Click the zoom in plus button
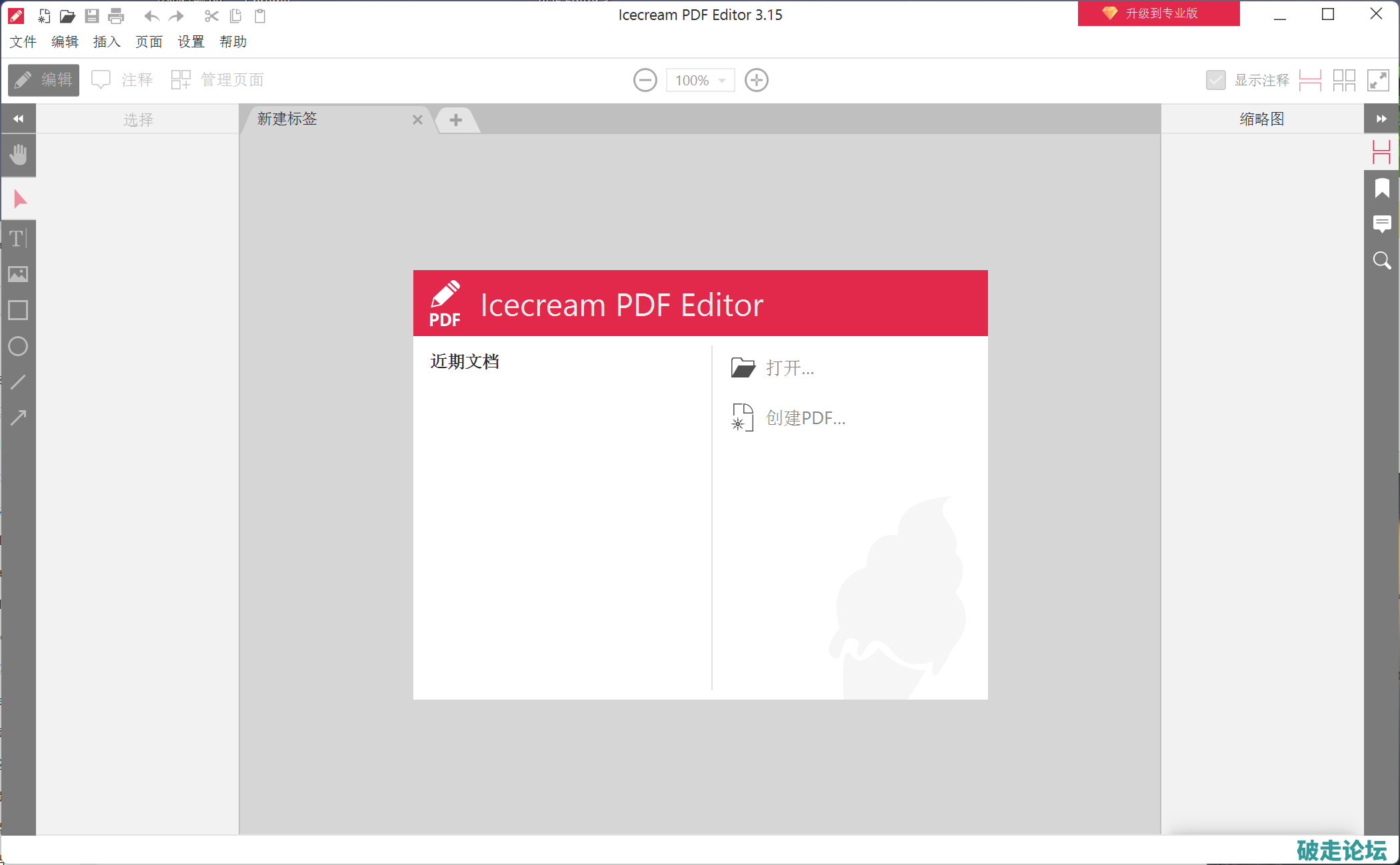This screenshot has height=865, width=1400. [756, 81]
